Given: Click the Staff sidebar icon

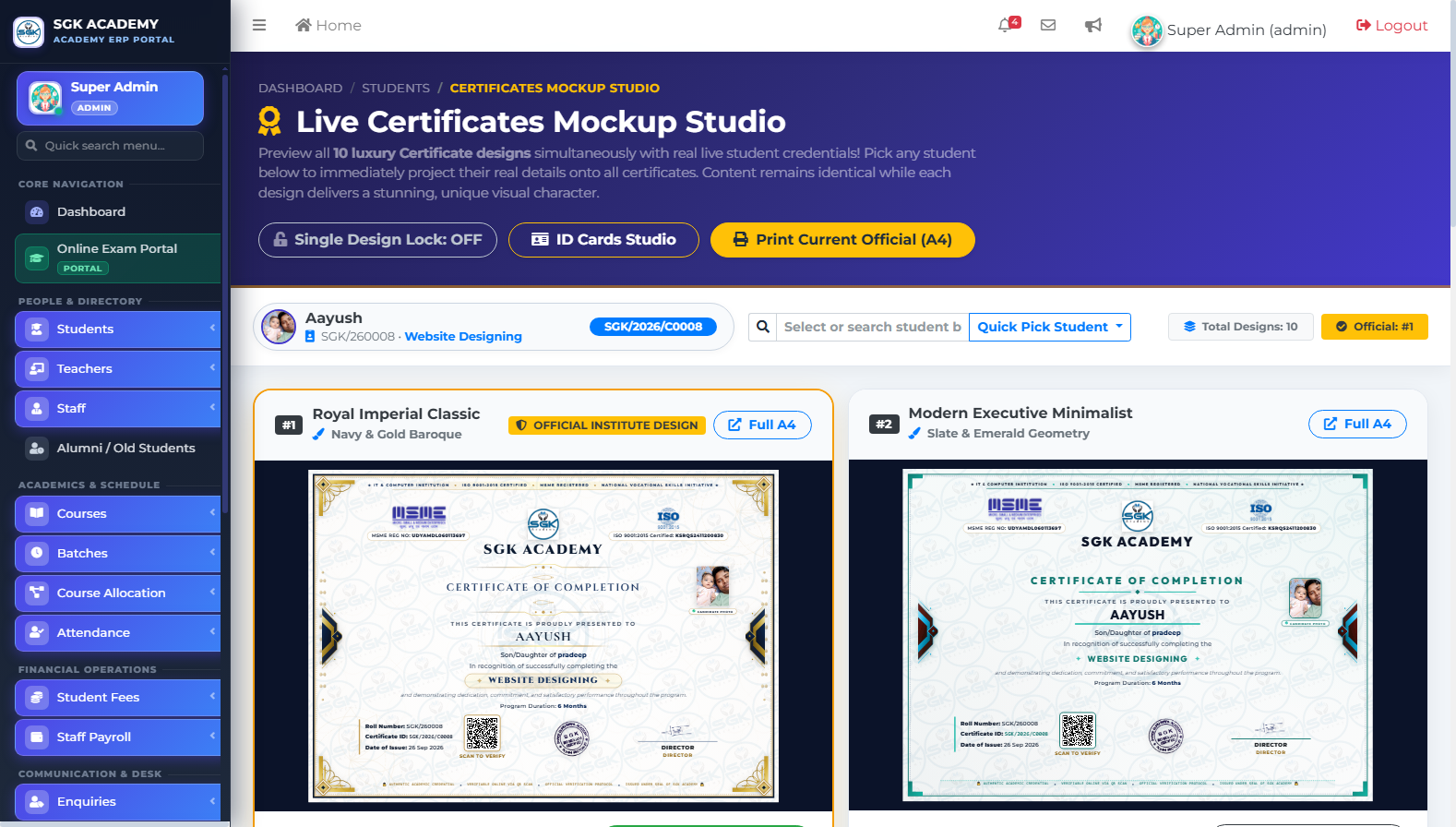Looking at the screenshot, I should click(x=37, y=408).
